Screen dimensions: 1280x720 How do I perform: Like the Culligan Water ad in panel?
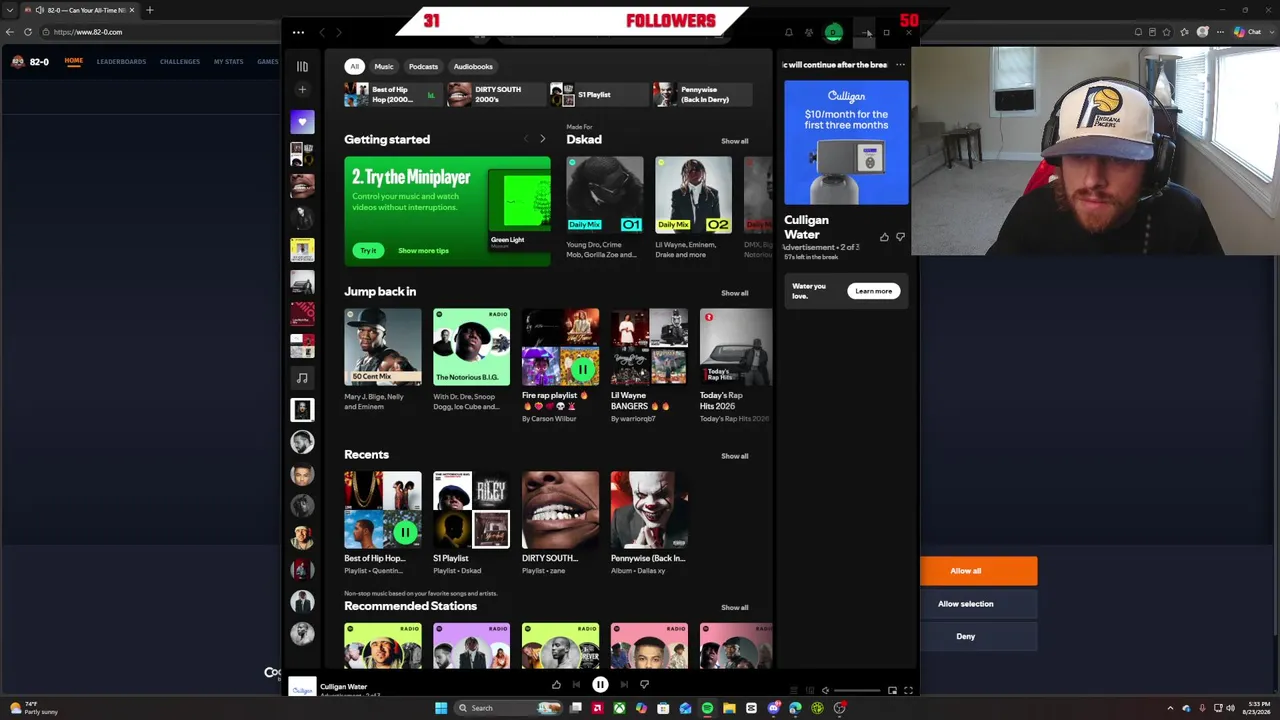click(x=884, y=237)
